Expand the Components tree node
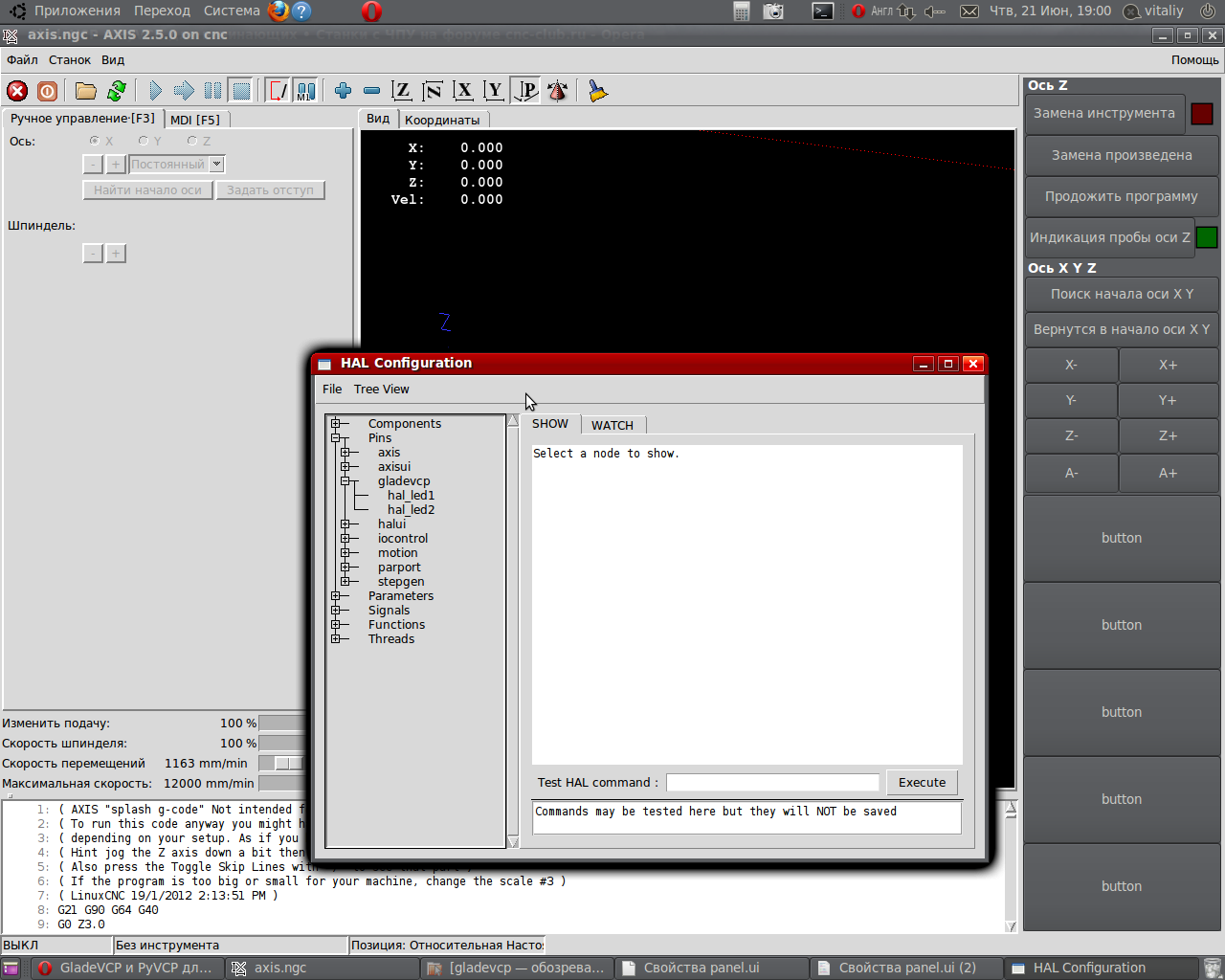Image resolution: width=1225 pixels, height=980 pixels. pos(336,424)
